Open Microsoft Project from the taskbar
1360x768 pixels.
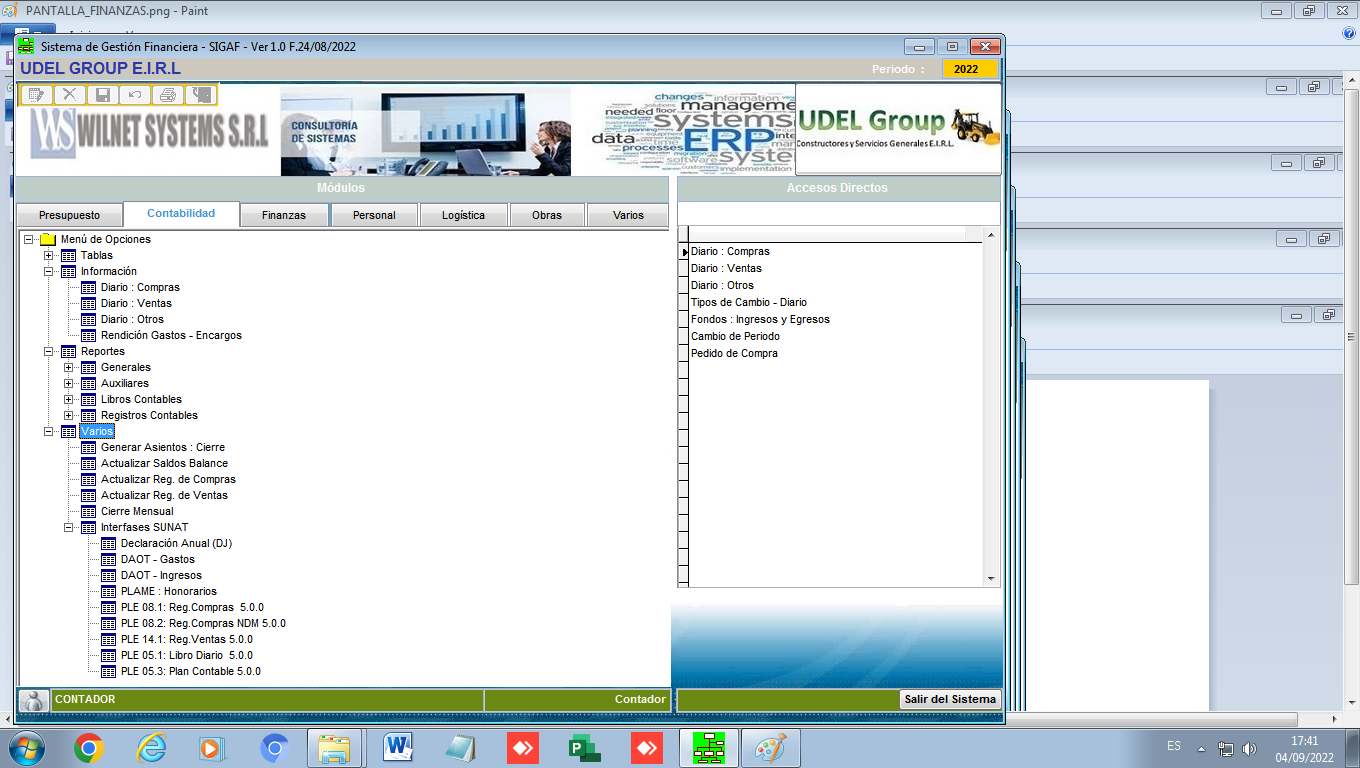(584, 747)
